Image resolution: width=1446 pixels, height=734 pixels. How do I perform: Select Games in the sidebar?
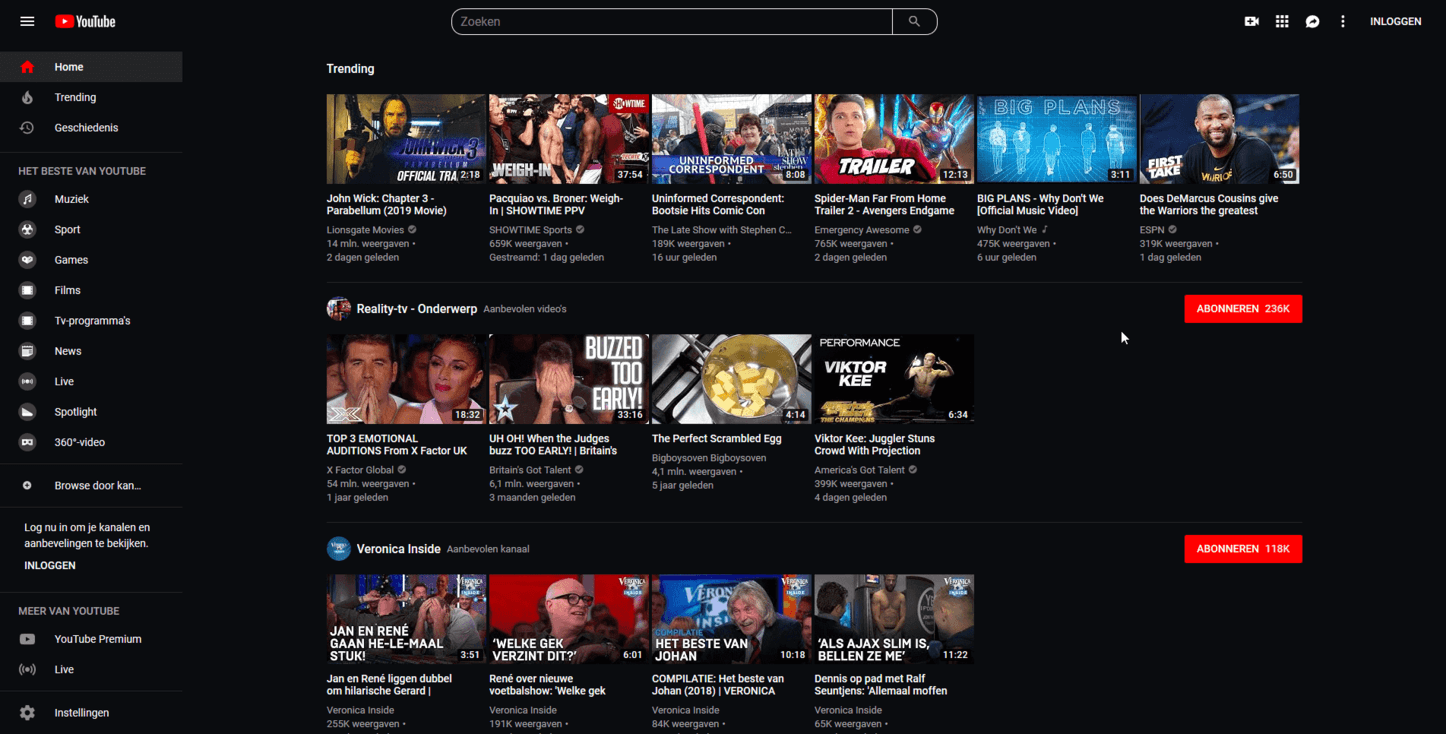tap(91, 260)
